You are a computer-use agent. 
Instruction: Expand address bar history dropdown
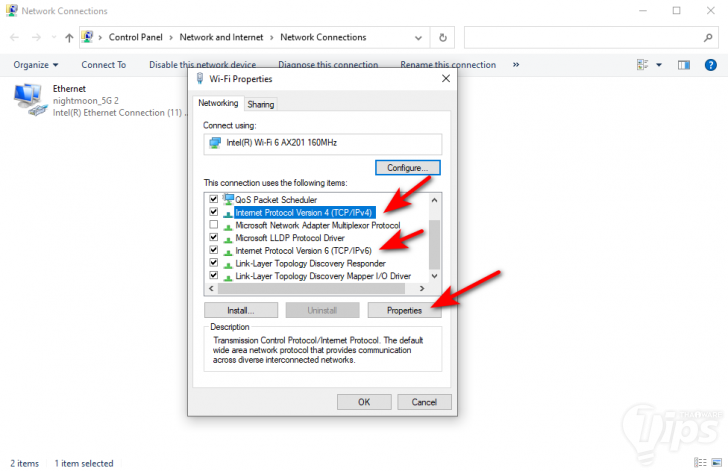418,38
